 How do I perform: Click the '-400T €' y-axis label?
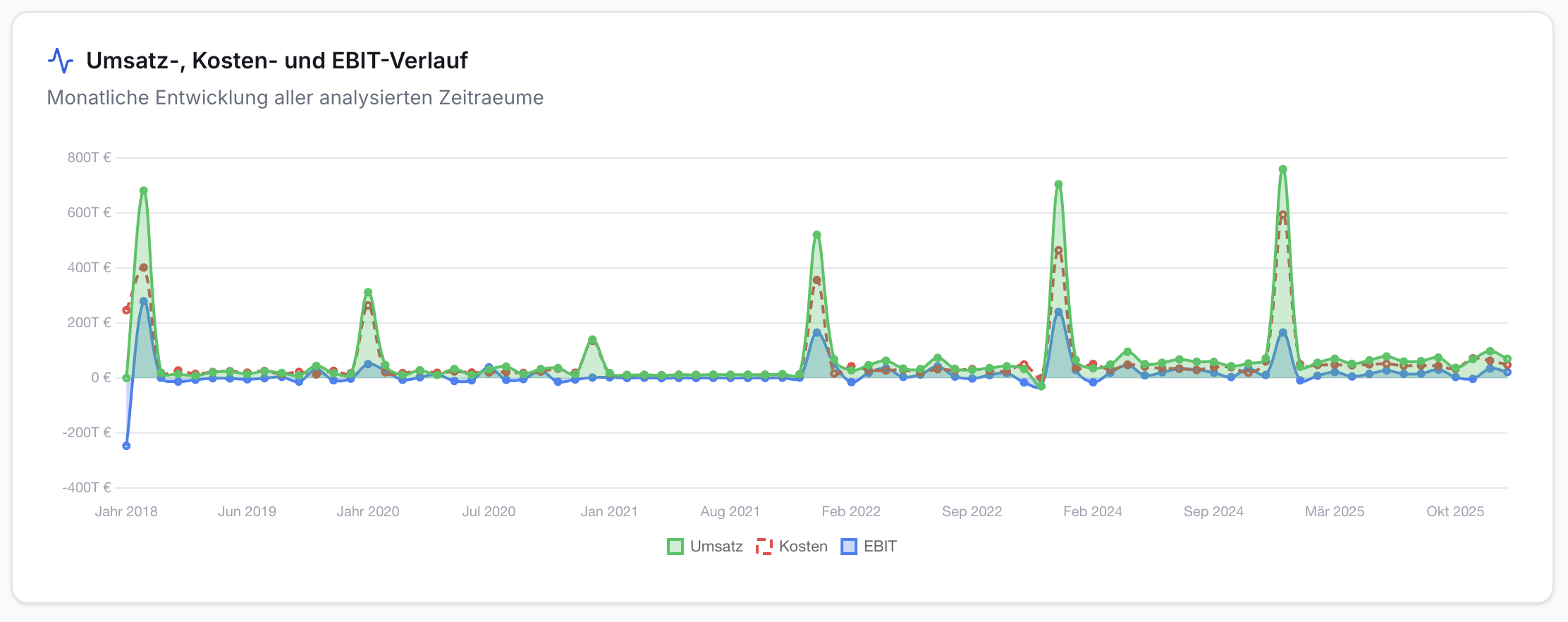(x=87, y=487)
